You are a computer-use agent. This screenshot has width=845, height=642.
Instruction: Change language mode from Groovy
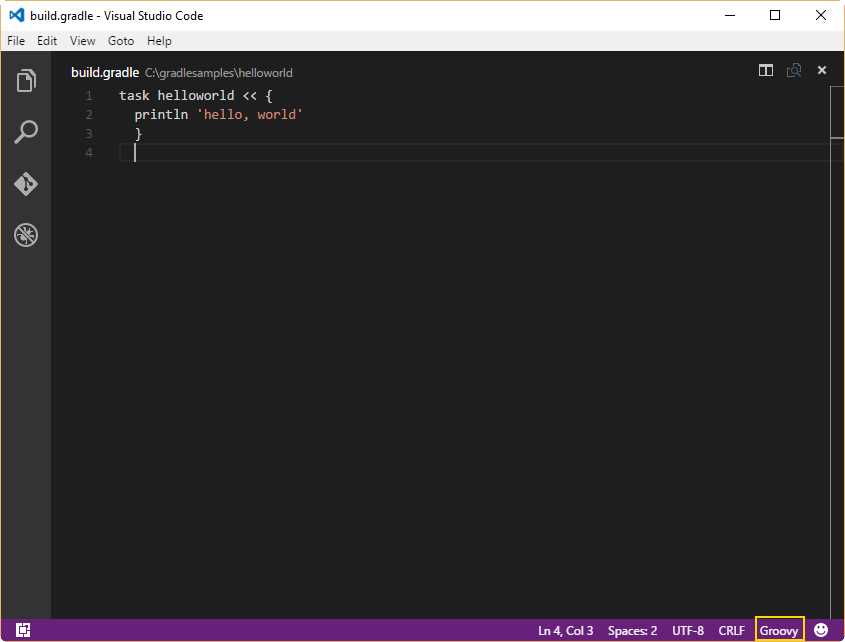click(x=779, y=630)
